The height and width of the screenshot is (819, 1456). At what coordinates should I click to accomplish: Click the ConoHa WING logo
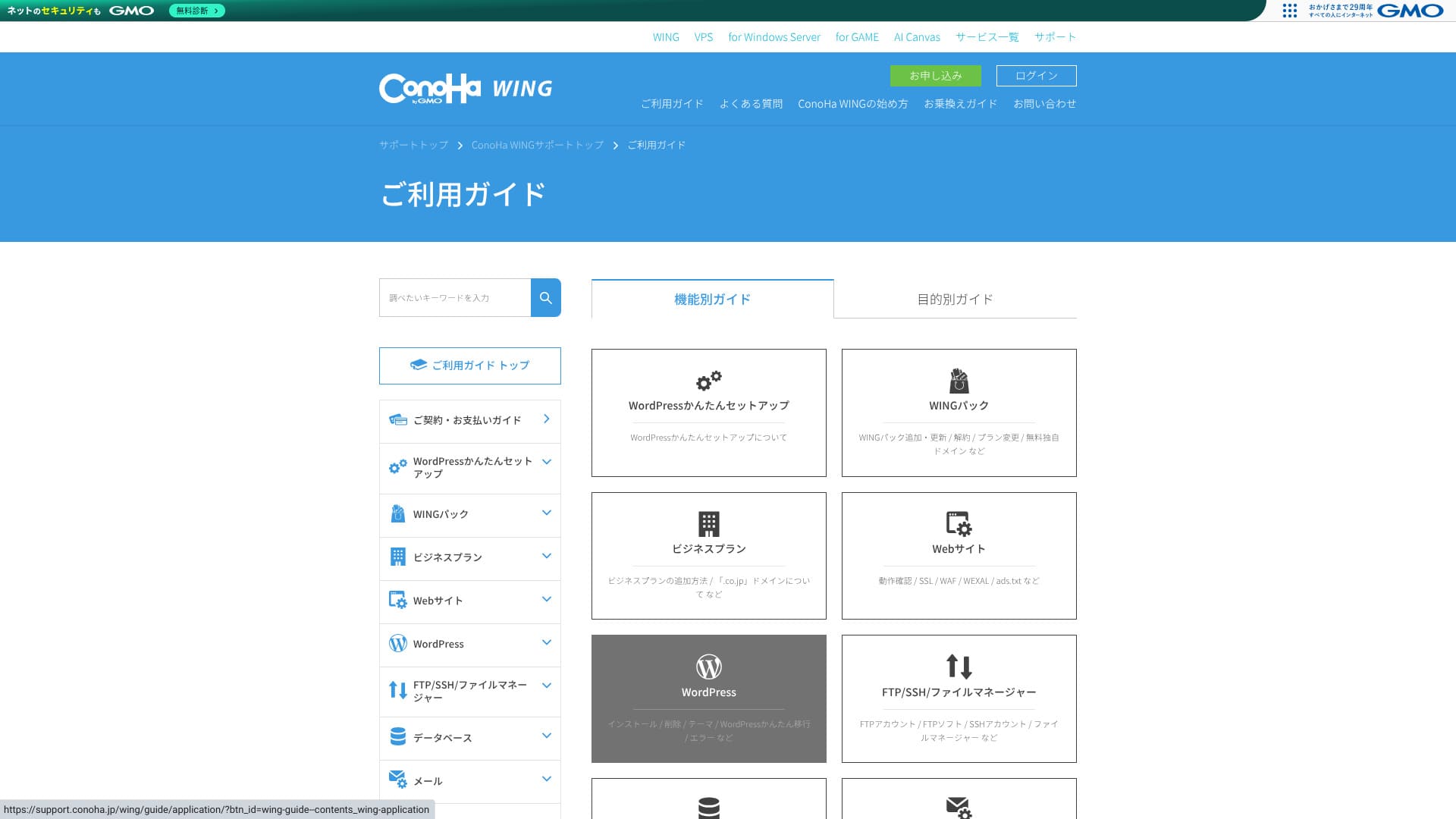pos(466,89)
